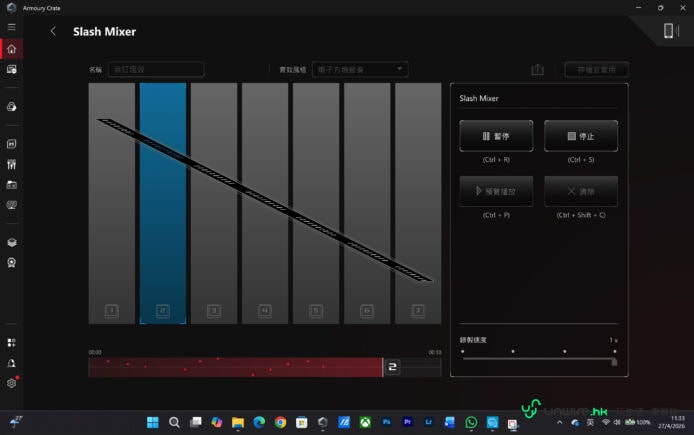Select slash light zone 7 bar
The height and width of the screenshot is (435, 694).
[x=418, y=203]
